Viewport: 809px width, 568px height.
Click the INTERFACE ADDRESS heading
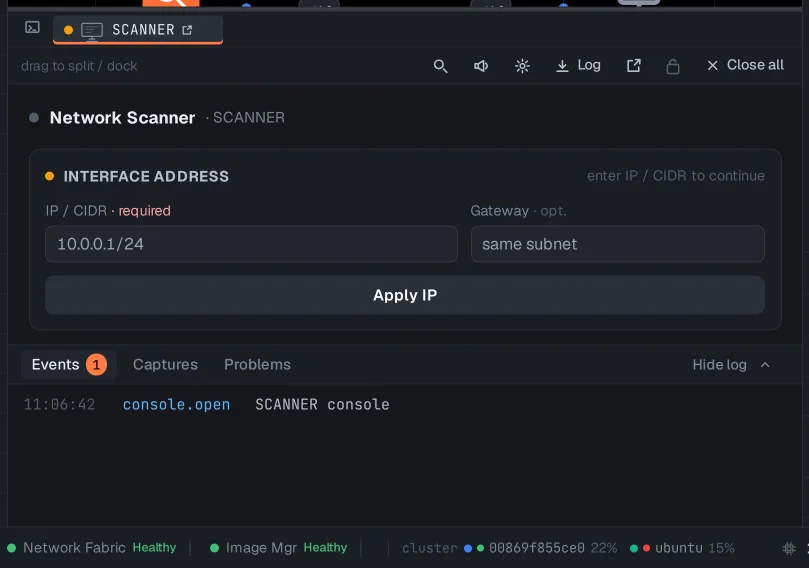146,176
